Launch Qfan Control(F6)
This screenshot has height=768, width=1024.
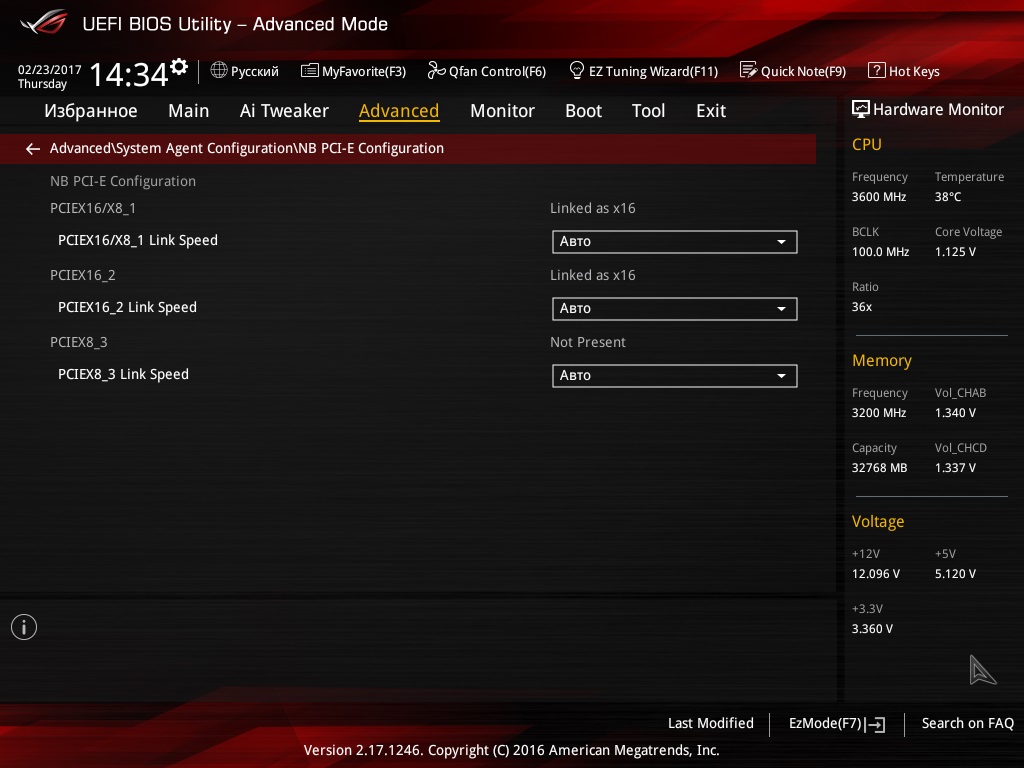[487, 71]
